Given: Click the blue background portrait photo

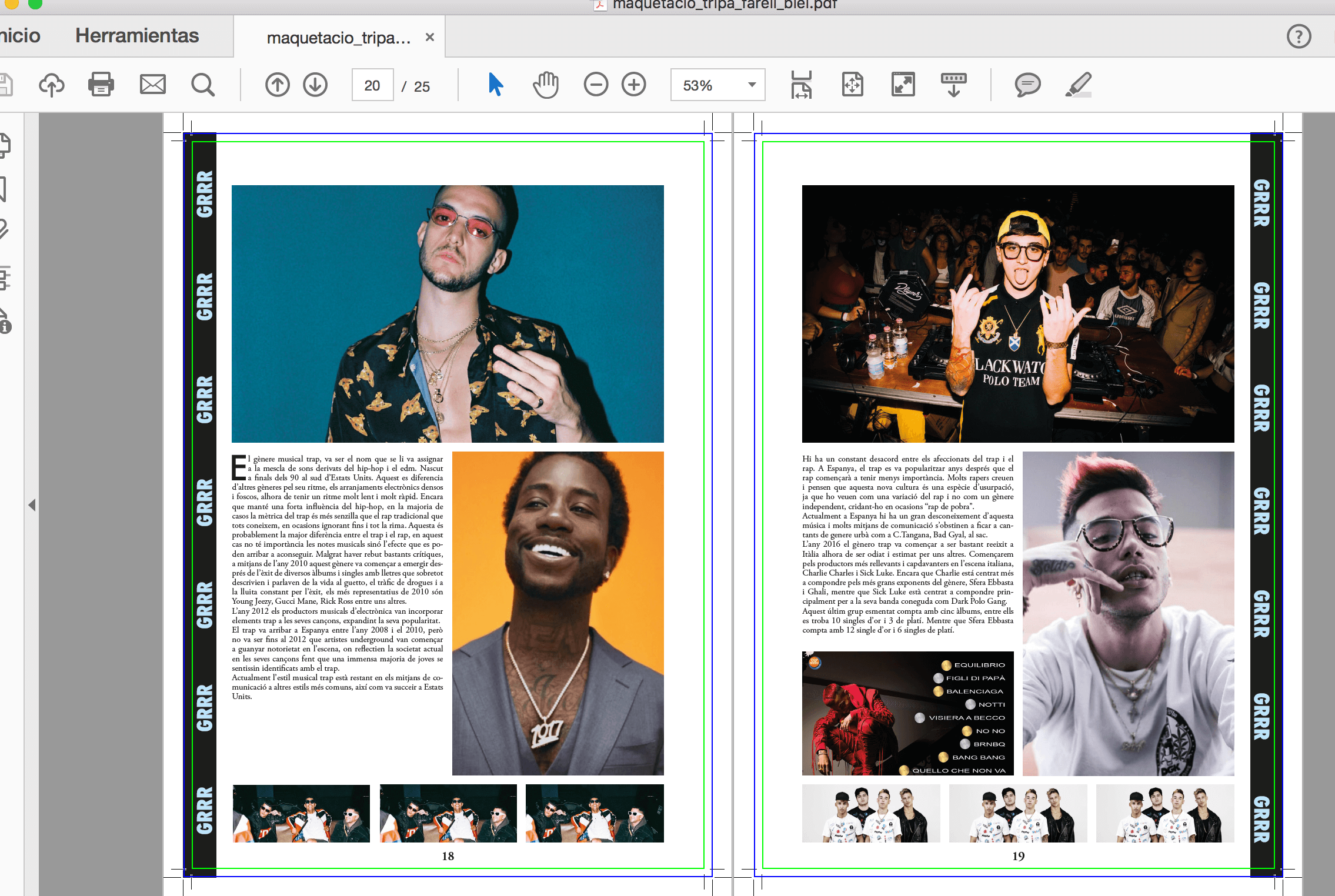Looking at the screenshot, I should (x=448, y=314).
